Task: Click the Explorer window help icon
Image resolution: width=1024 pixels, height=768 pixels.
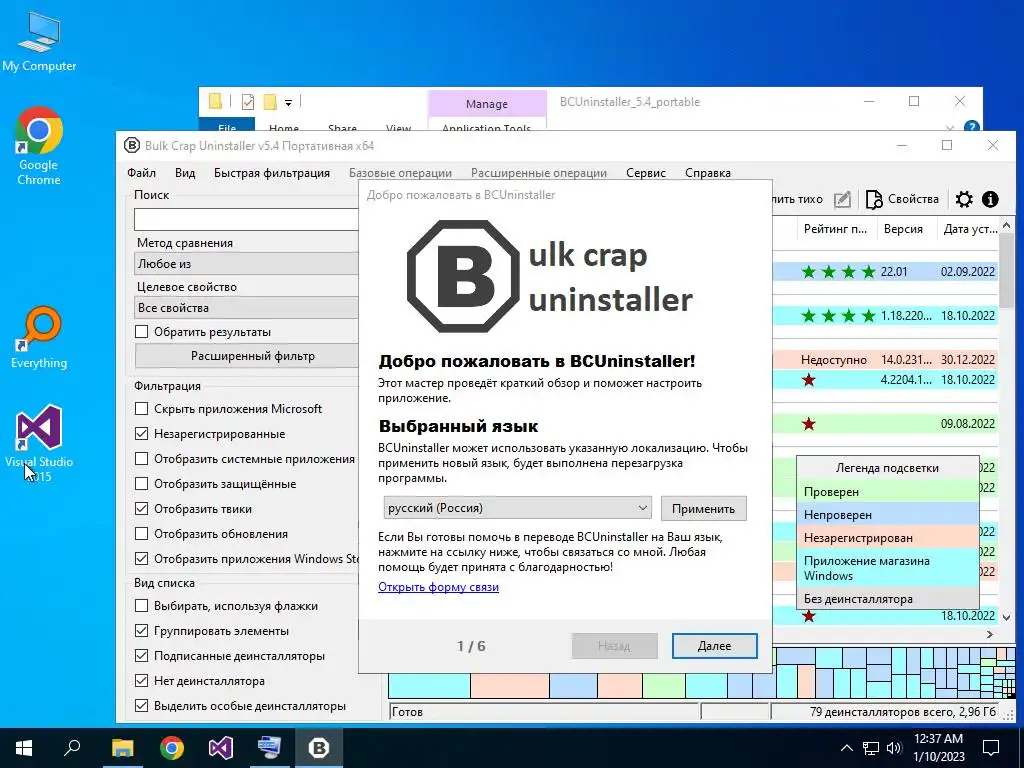Action: 972,127
